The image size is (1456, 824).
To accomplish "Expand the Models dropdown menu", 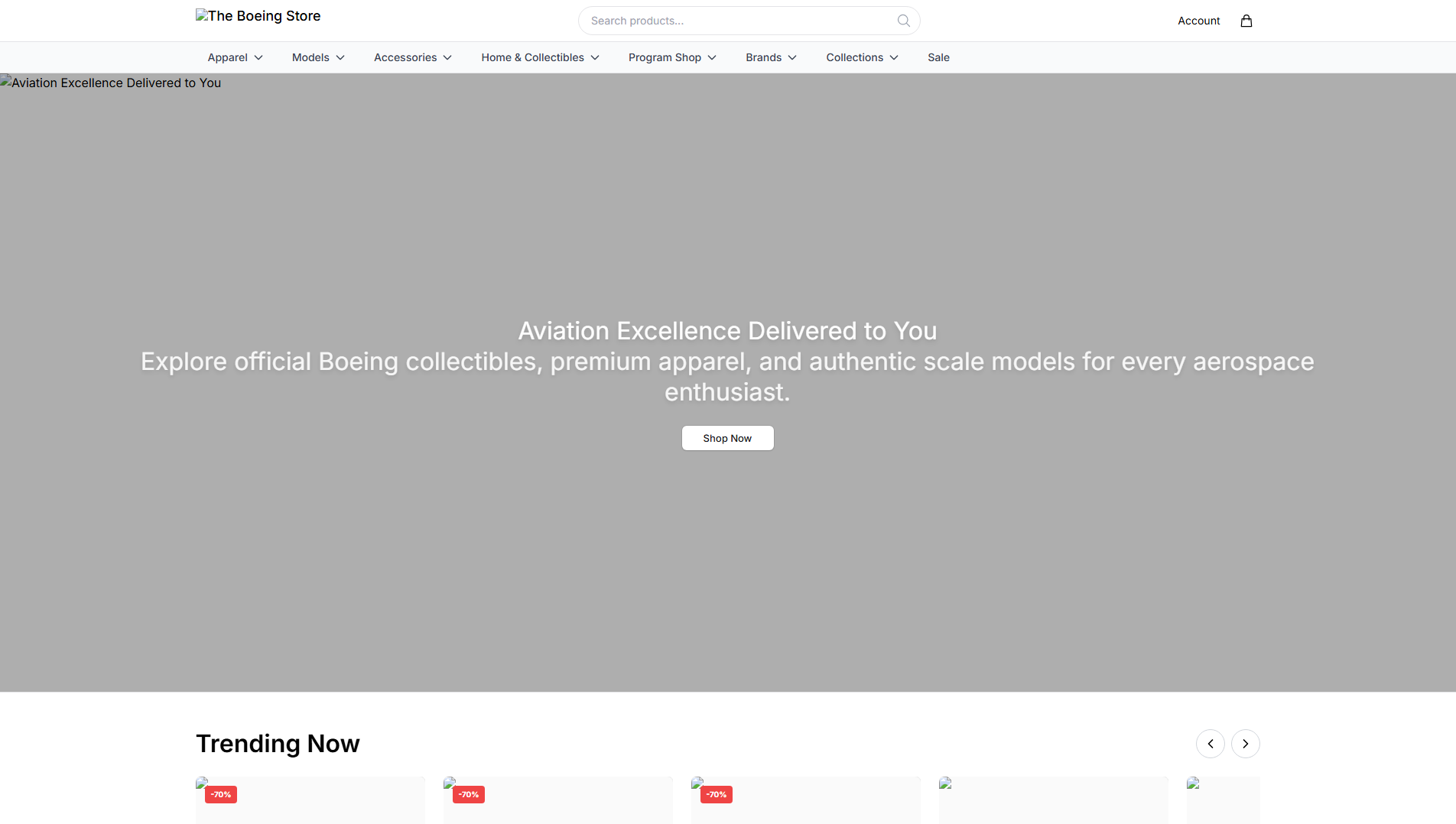I will 318,57.
